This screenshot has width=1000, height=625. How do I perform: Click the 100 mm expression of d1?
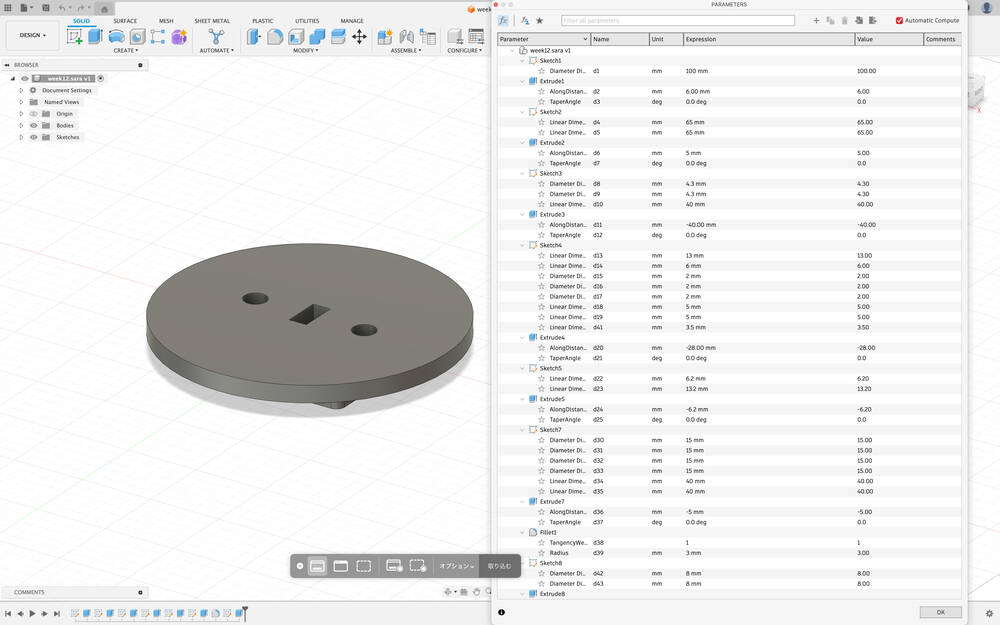pyautogui.click(x=697, y=71)
